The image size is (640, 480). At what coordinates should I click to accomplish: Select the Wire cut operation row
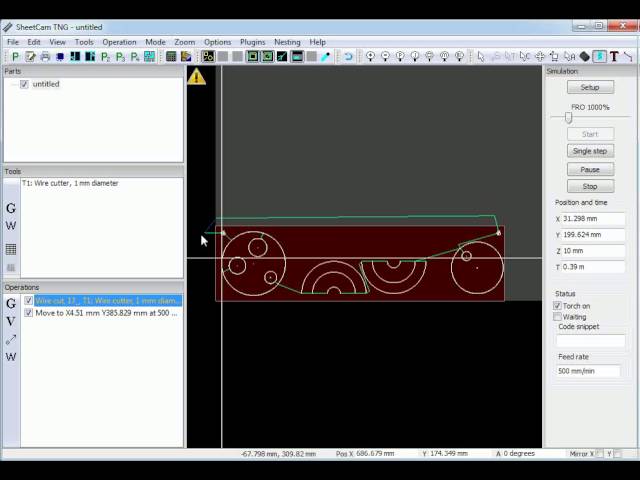[108, 300]
